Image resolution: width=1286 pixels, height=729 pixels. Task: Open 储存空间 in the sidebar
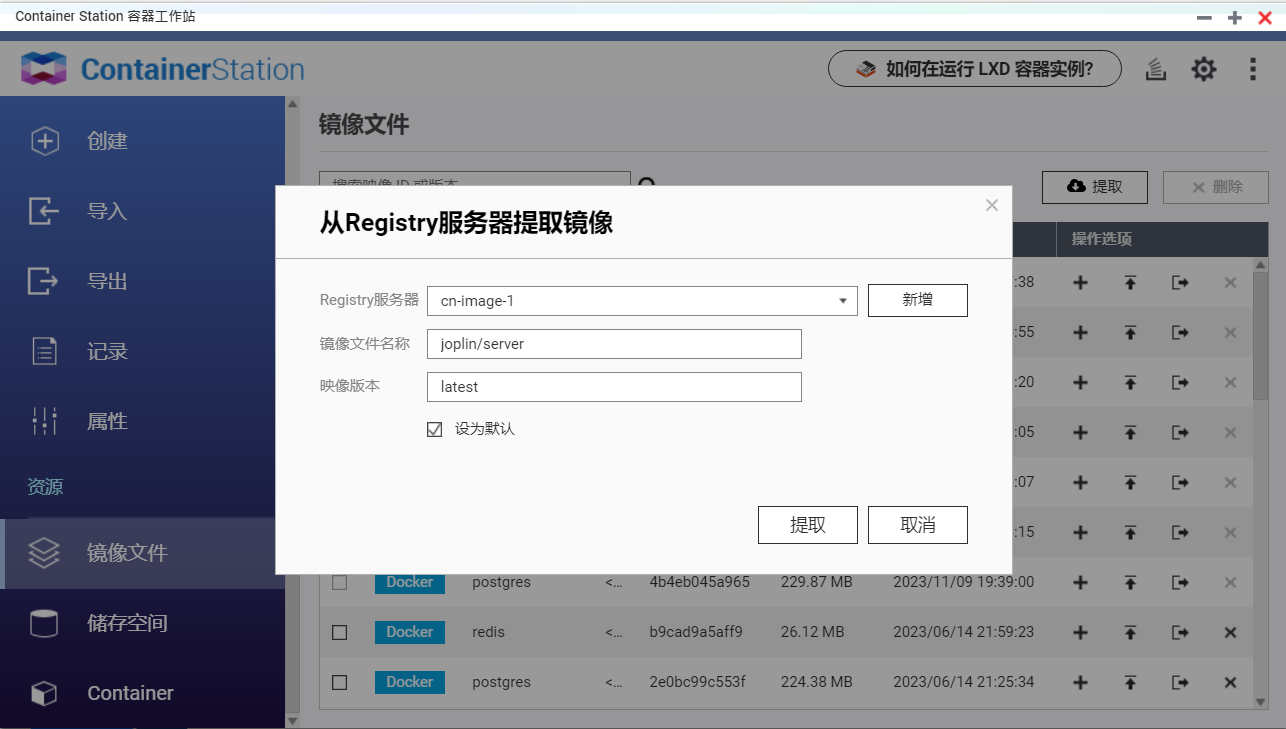[142, 623]
